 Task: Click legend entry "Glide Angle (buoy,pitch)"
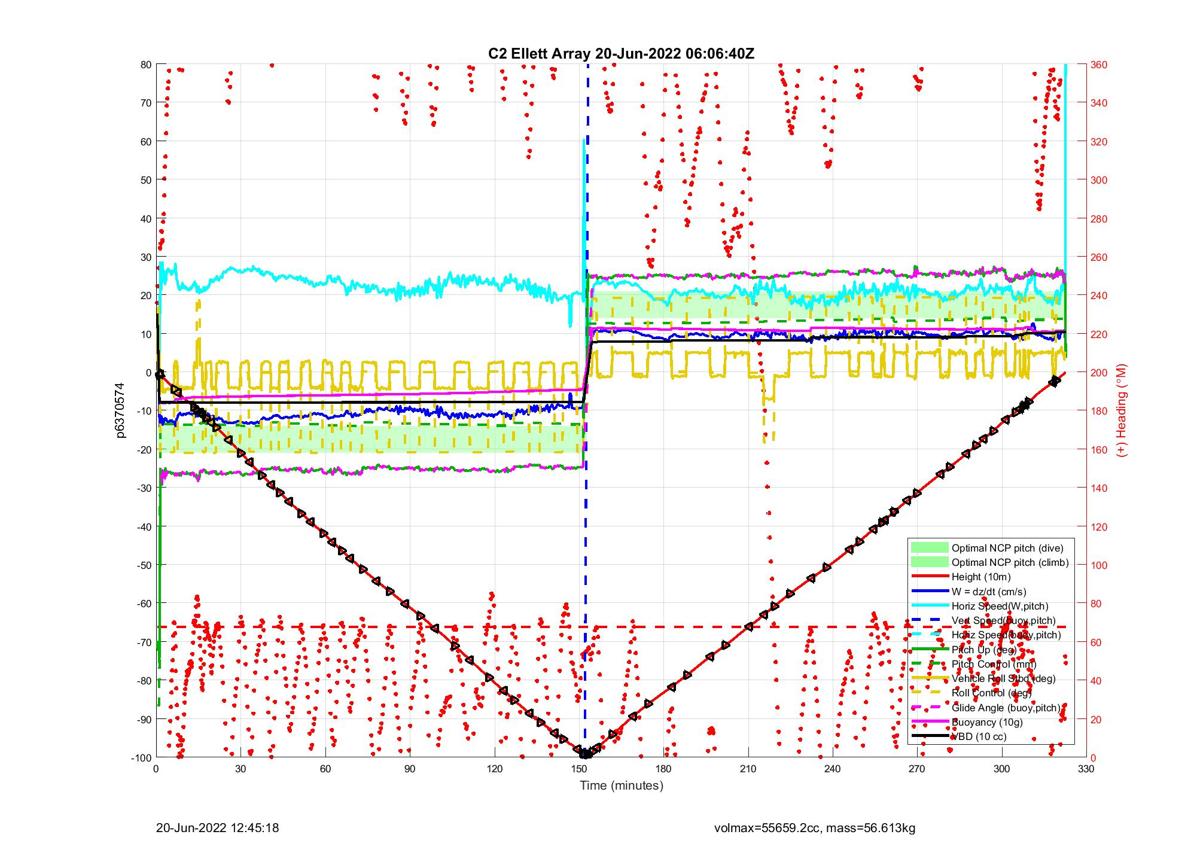tap(1007, 708)
